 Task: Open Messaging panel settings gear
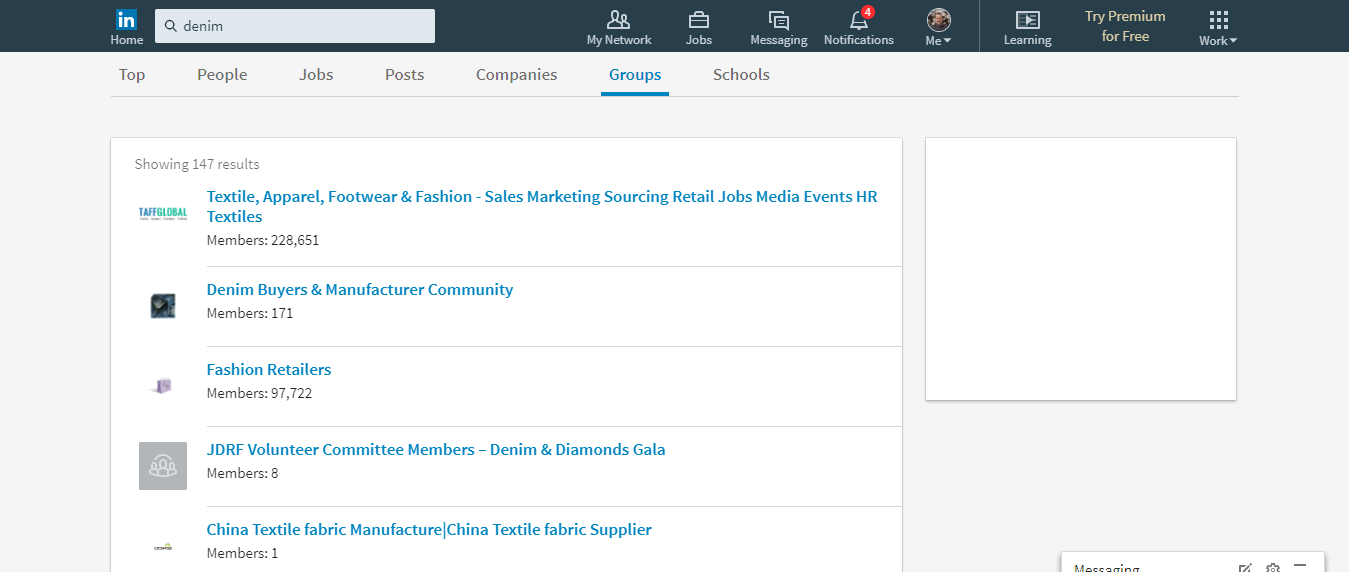1272,568
